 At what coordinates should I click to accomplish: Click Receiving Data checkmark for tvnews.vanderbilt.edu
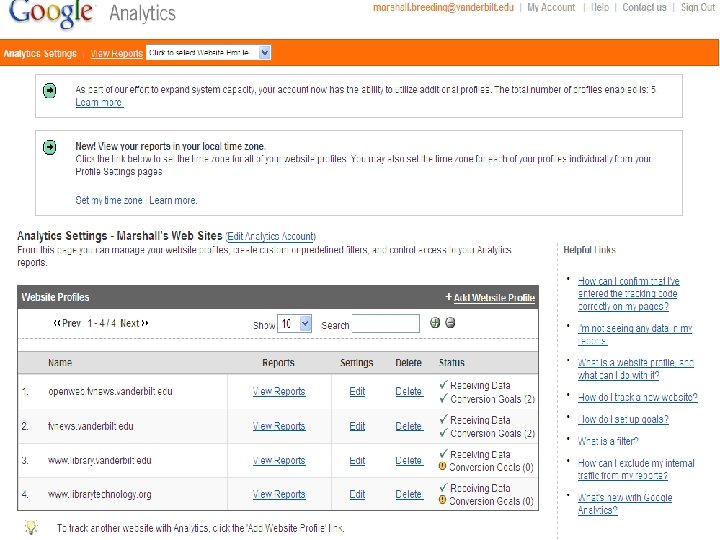tap(443, 419)
